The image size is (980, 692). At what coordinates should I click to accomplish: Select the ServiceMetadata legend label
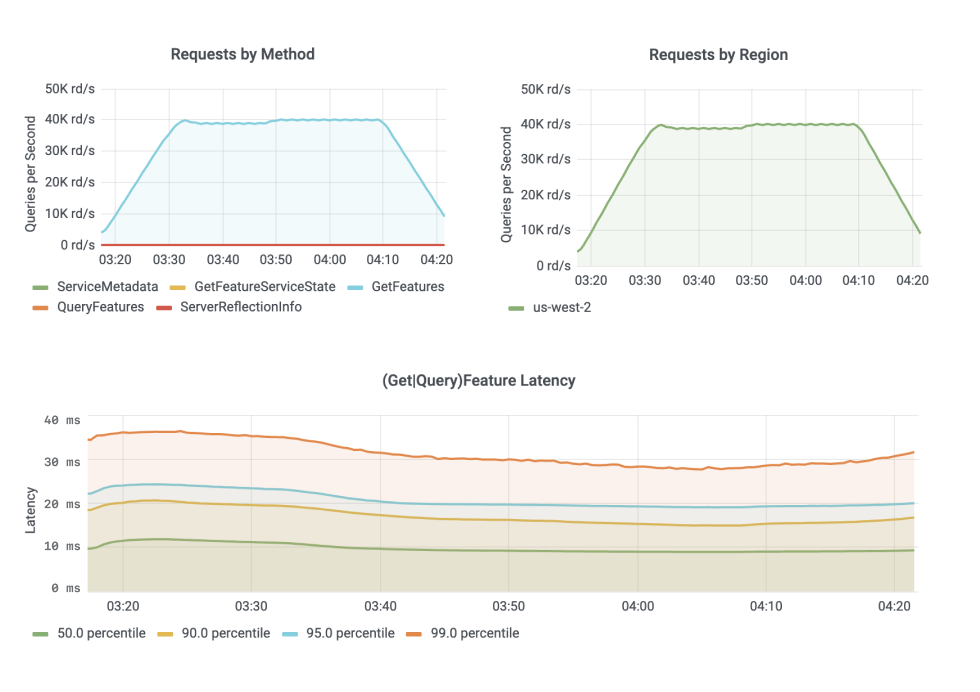[108, 287]
